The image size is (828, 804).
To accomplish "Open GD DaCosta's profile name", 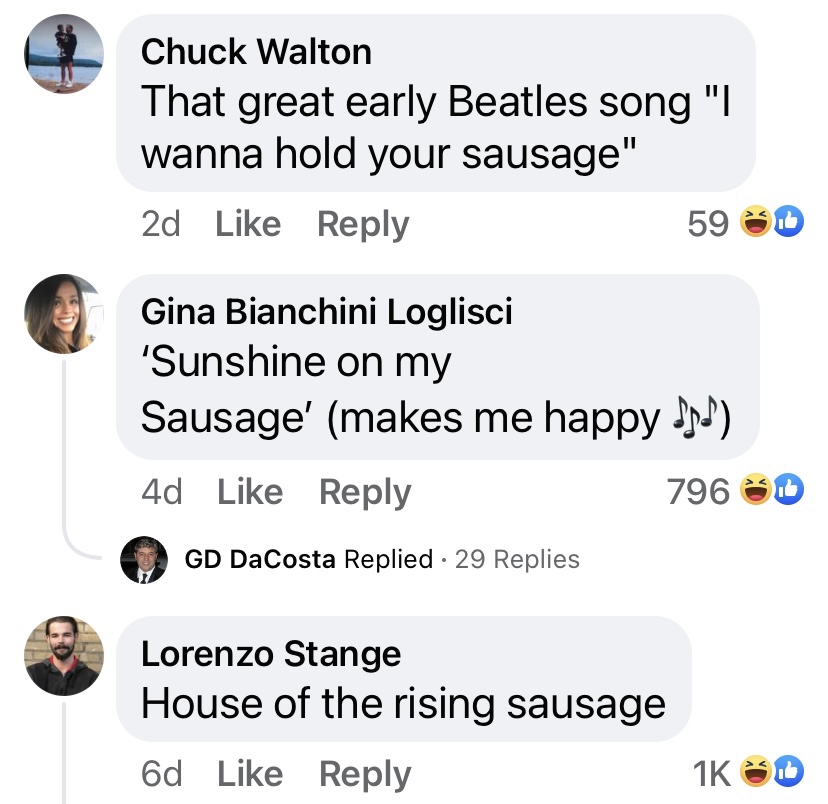I will [260, 559].
